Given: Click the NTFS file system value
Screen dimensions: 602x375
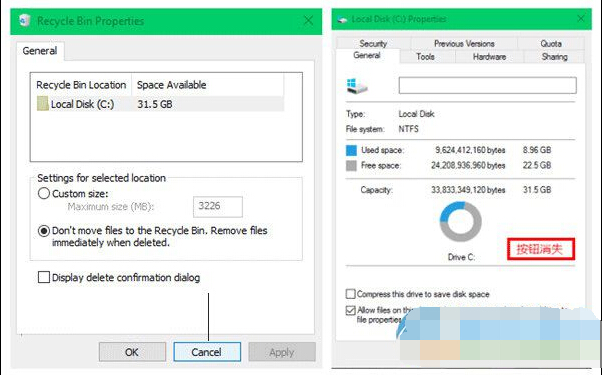Looking at the screenshot, I should coord(408,129).
